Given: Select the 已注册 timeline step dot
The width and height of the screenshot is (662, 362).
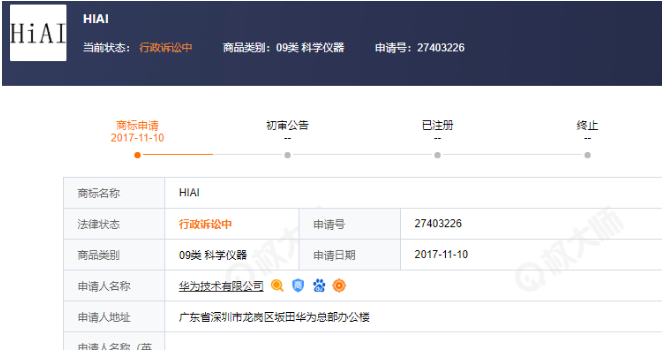Looking at the screenshot, I should tap(437, 155).
